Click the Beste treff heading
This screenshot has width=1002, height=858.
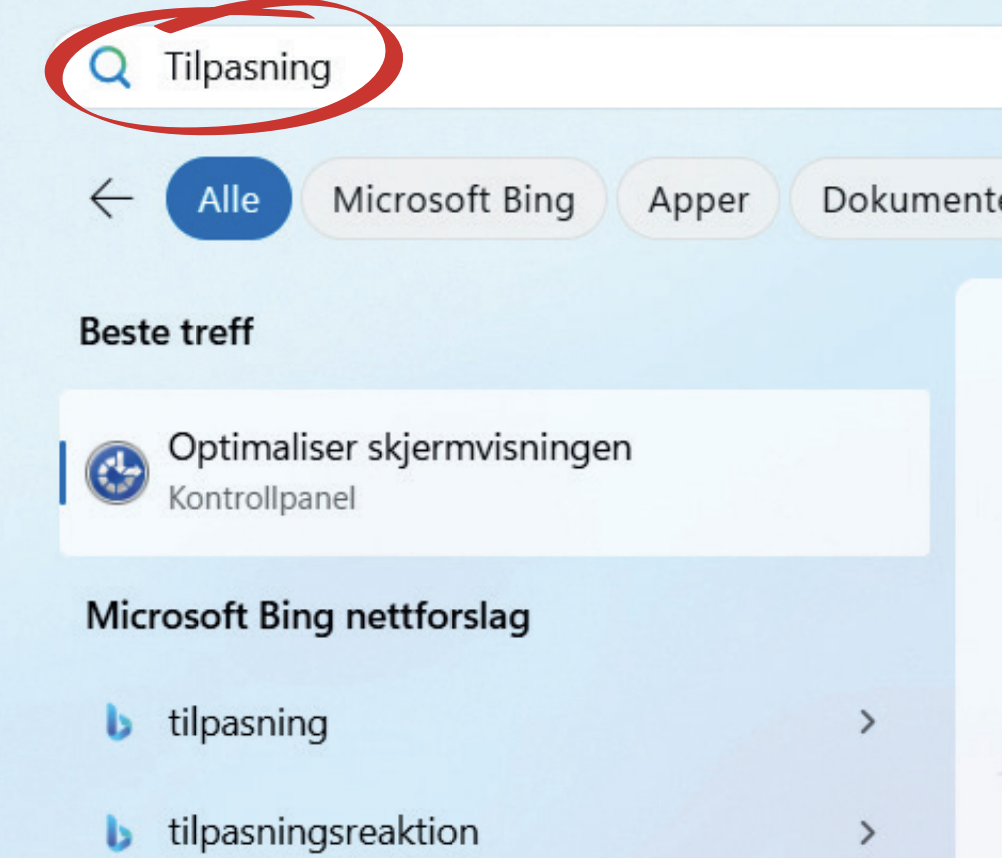click(x=166, y=331)
